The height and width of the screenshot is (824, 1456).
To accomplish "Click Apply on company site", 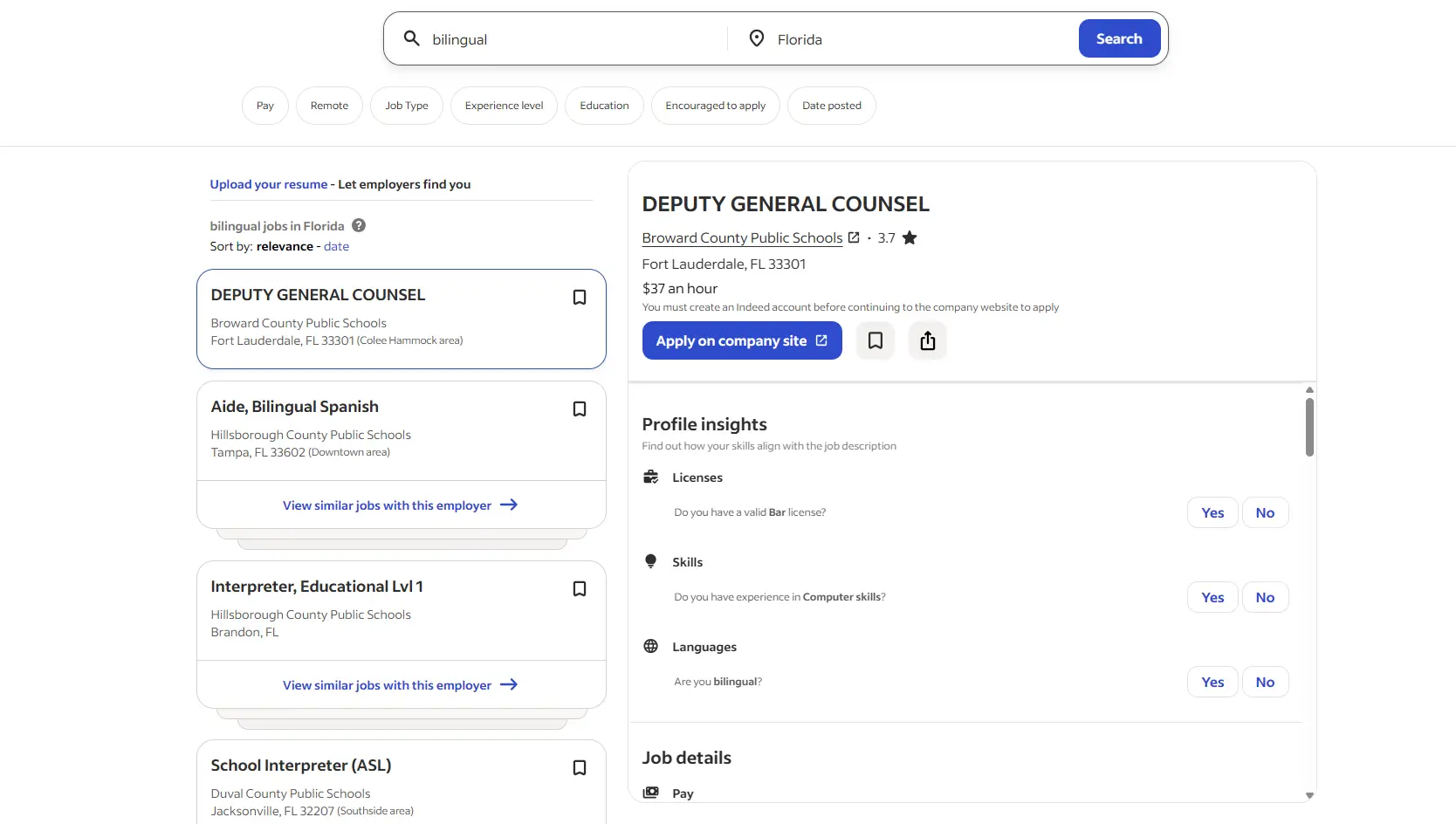I will (x=742, y=340).
